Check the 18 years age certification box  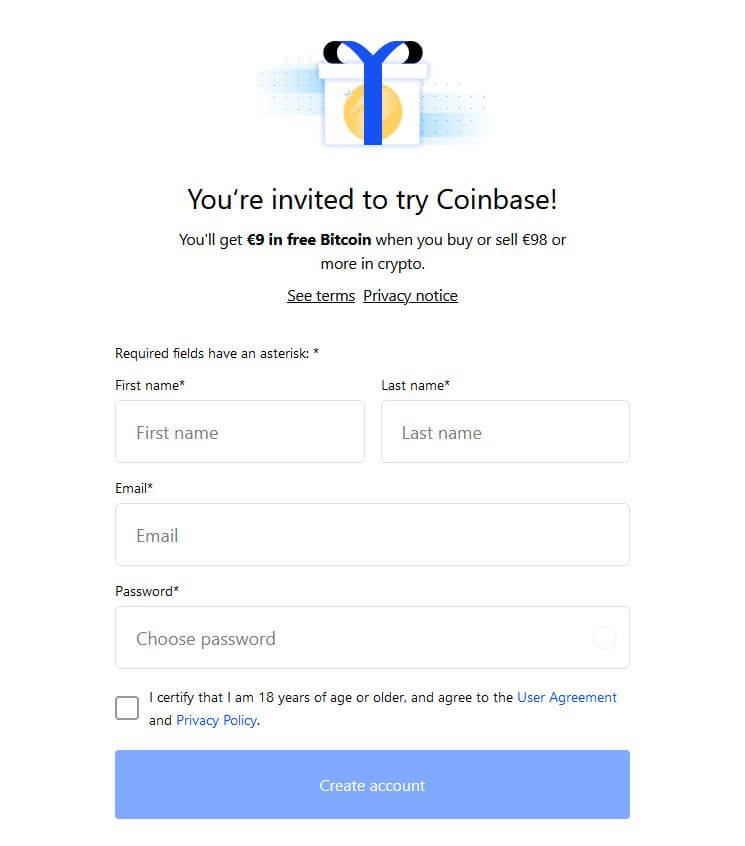127,708
